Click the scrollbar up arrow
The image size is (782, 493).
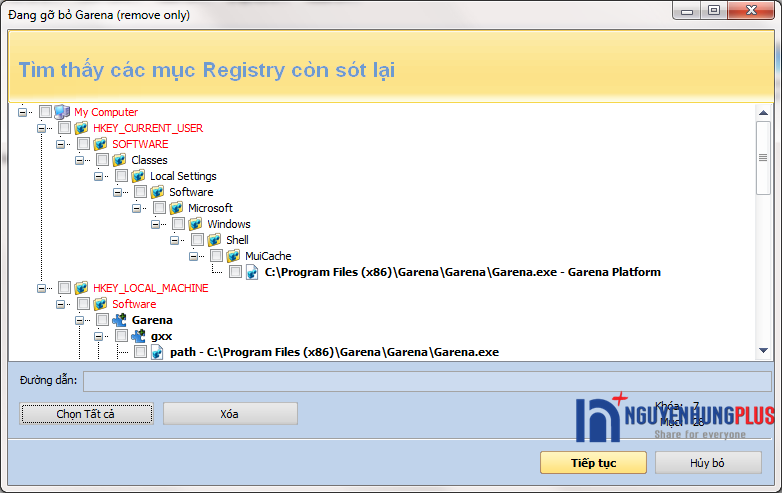point(764,113)
